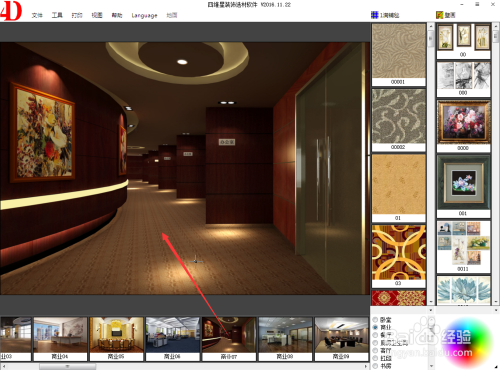Open scene thumbnail 商业03
This screenshot has width=500, height=370.
15,339
